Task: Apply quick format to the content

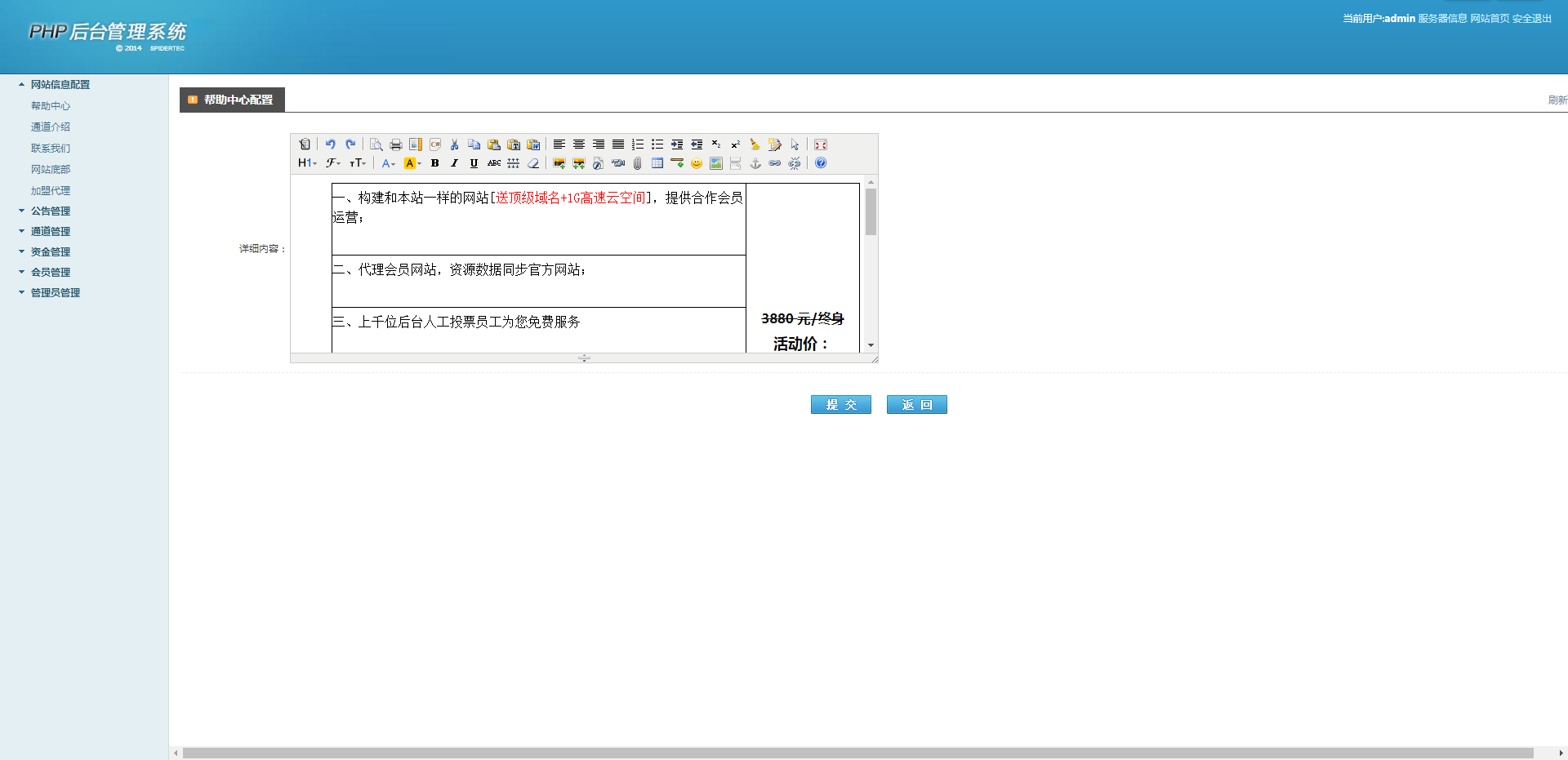Action: [x=775, y=144]
